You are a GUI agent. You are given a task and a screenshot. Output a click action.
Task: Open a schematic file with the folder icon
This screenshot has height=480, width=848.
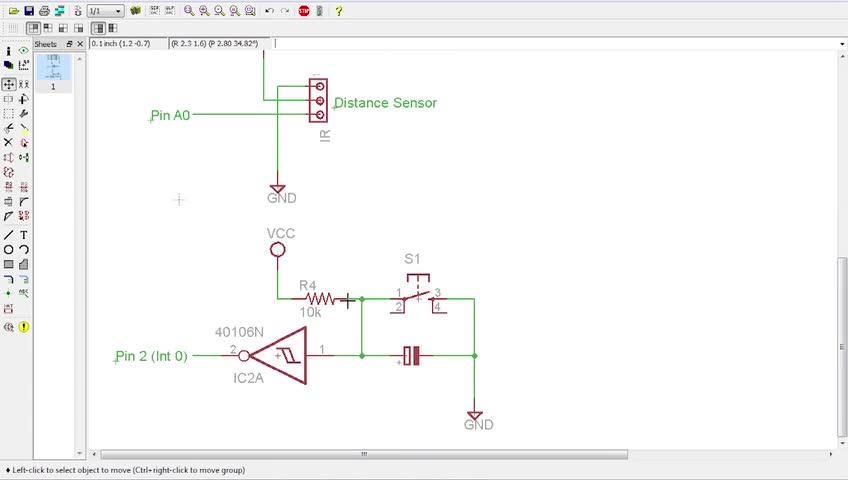click(14, 11)
